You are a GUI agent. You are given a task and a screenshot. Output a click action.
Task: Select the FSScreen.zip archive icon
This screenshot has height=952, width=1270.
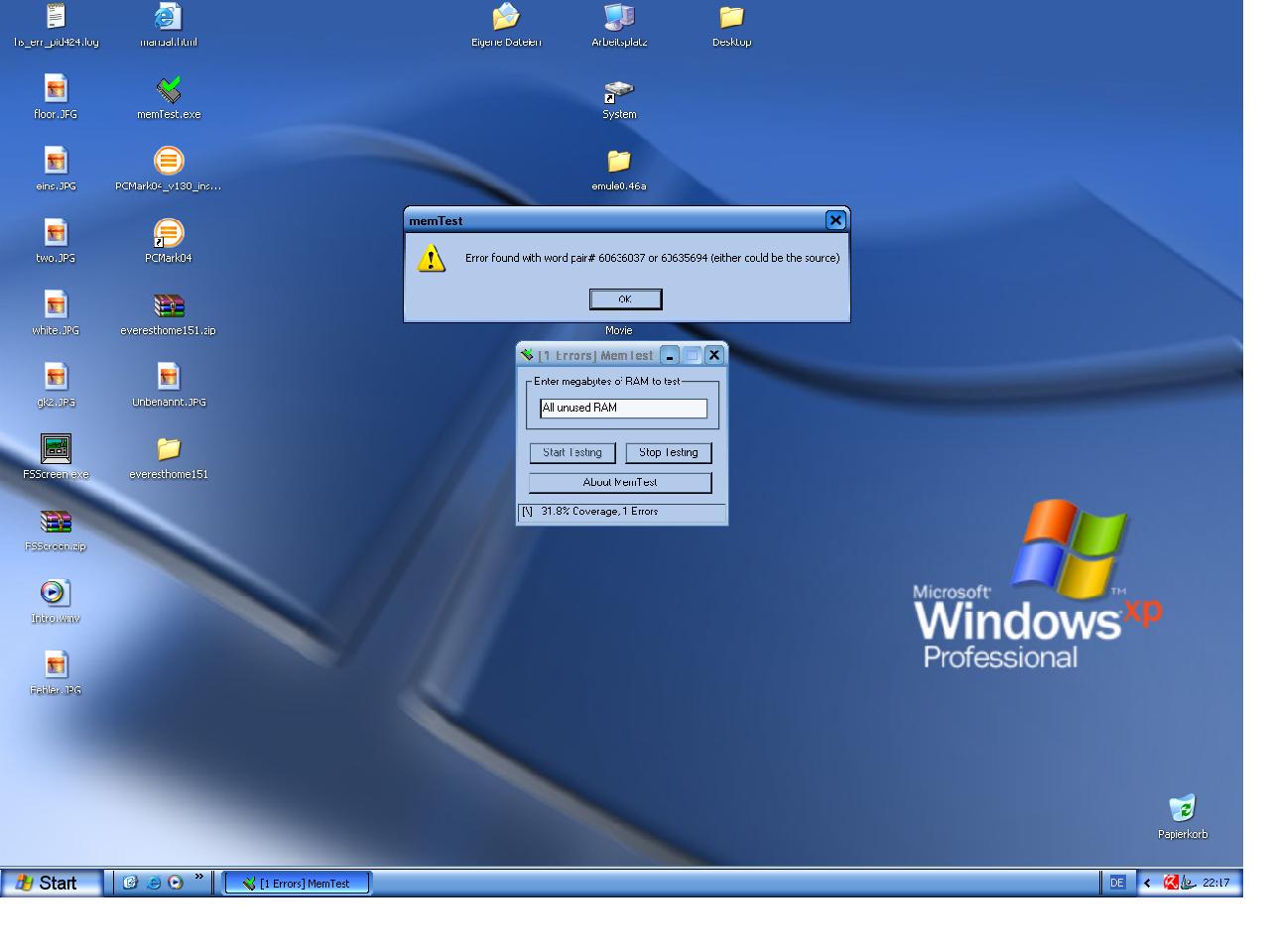point(56,521)
